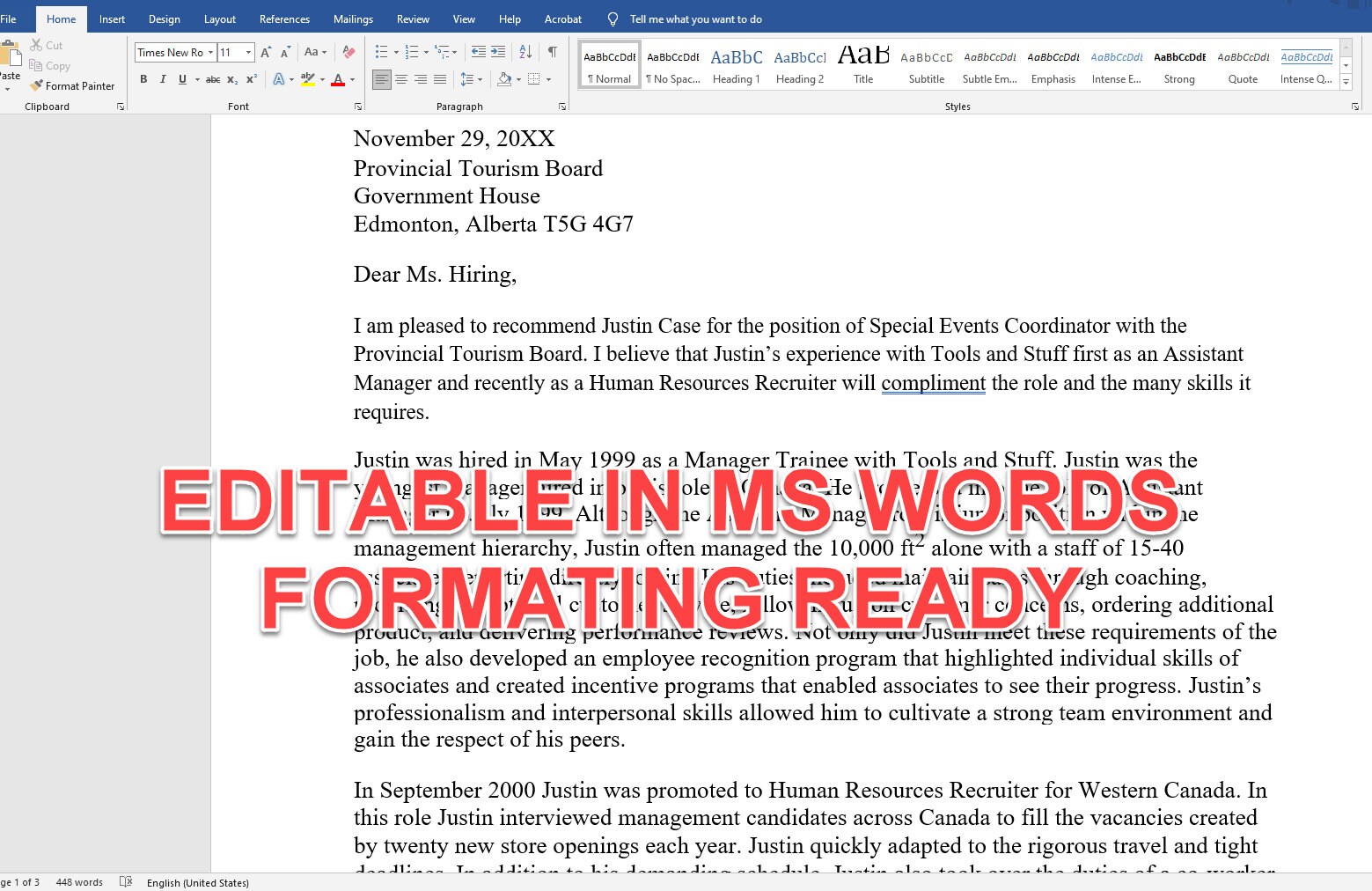Apply center alignment
Image resolution: width=1372 pixels, height=891 pixels.
coord(401,79)
